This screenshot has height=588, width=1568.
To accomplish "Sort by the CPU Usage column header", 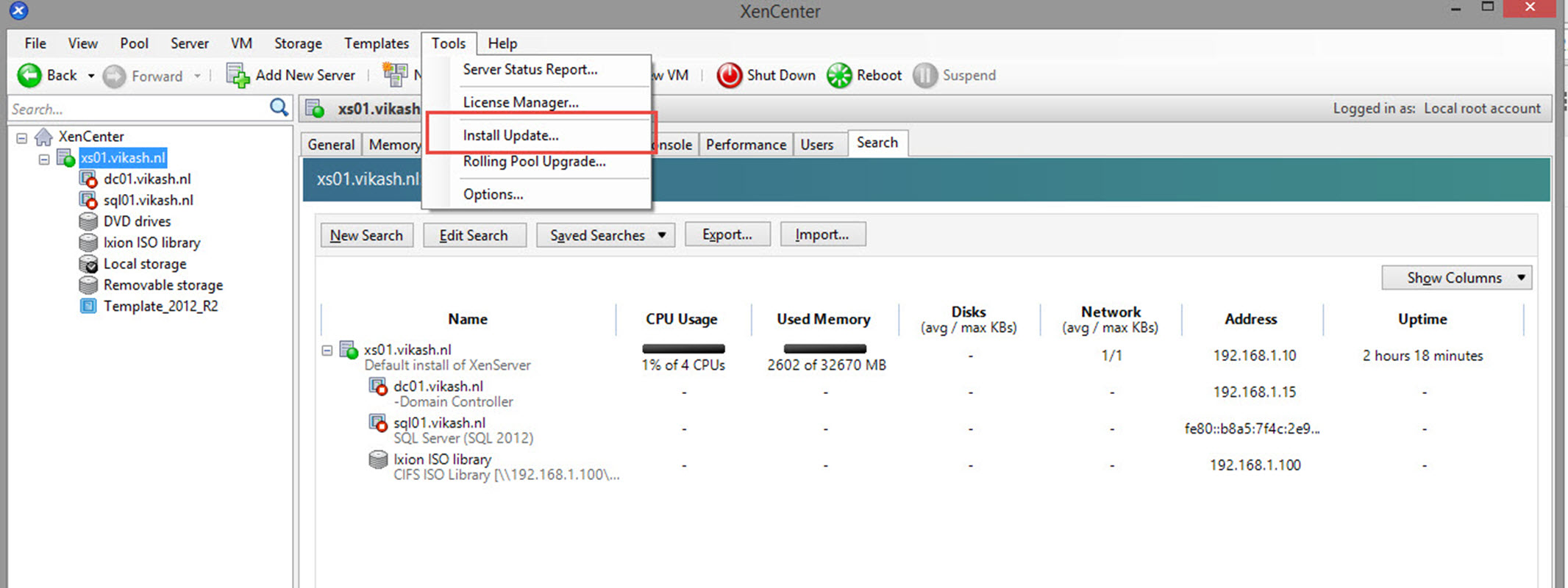I will pos(682,319).
